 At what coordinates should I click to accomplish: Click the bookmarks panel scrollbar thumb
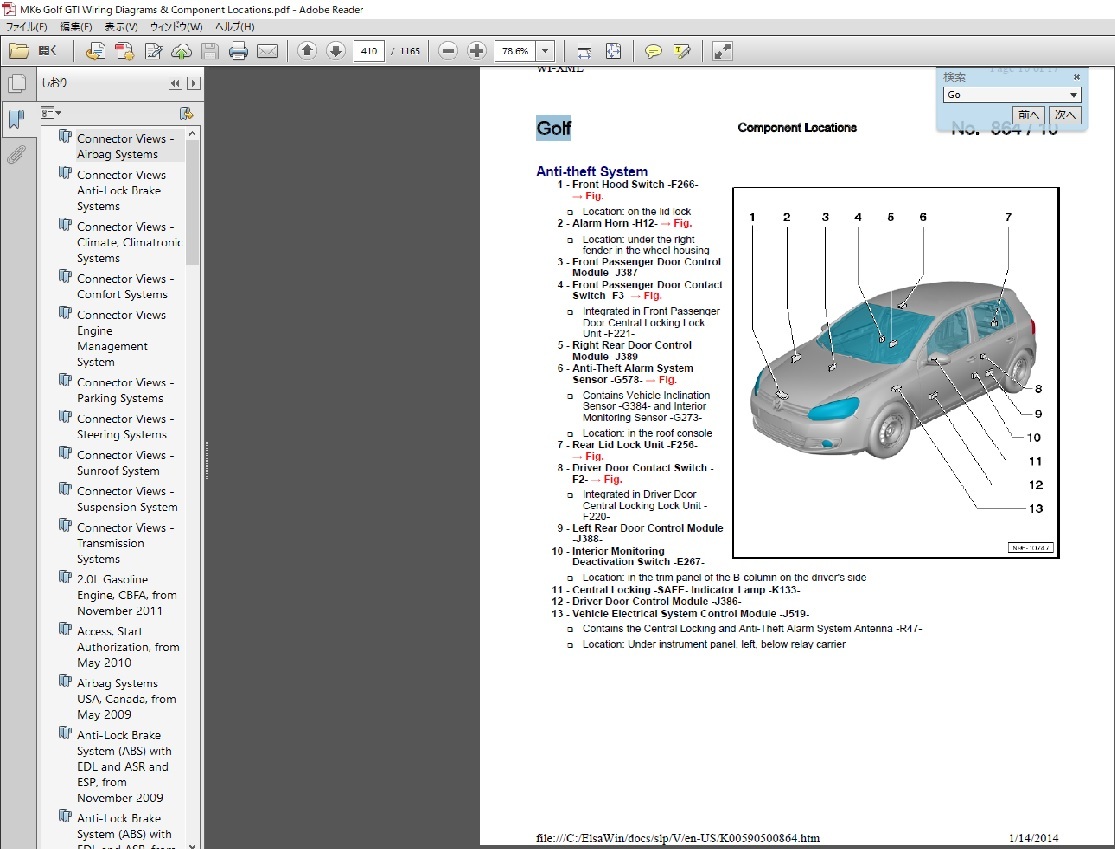192,203
